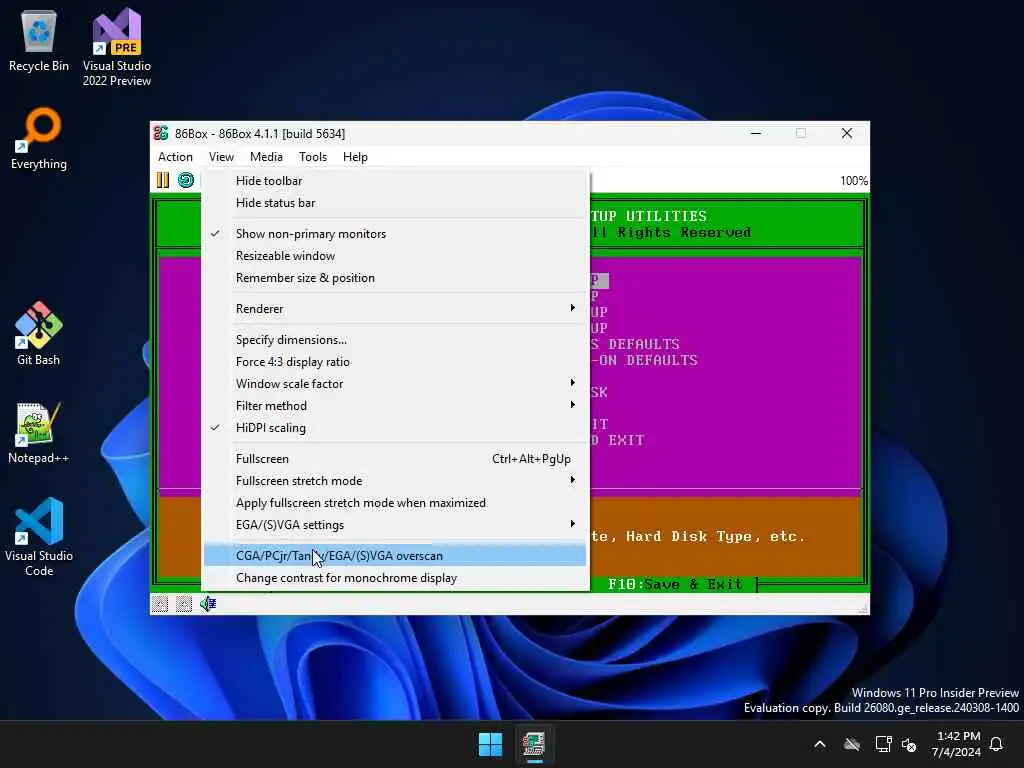Click the taskbar clock and date
The image size is (1024, 768).
pyautogui.click(x=956, y=744)
